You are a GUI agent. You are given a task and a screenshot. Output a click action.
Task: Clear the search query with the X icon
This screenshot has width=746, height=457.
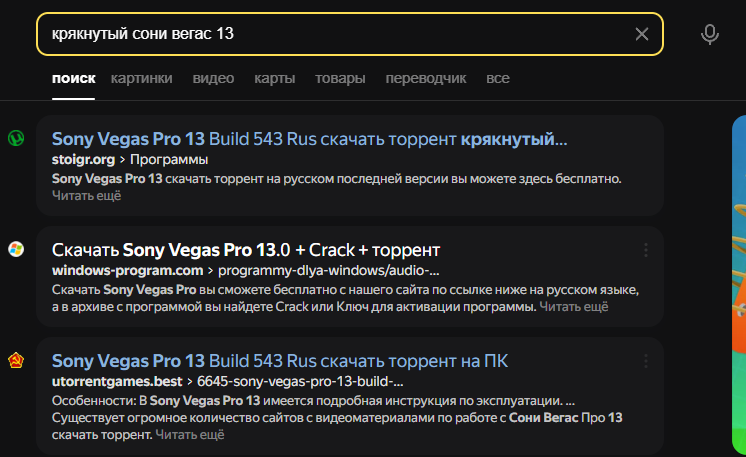tap(642, 35)
